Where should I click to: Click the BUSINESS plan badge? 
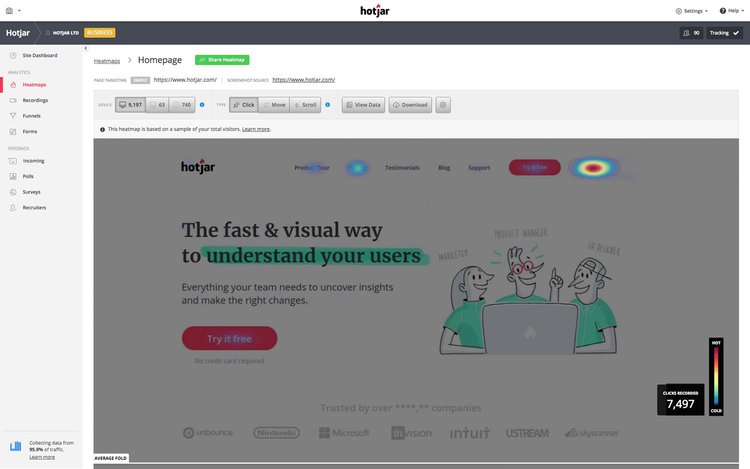pyautogui.click(x=99, y=33)
